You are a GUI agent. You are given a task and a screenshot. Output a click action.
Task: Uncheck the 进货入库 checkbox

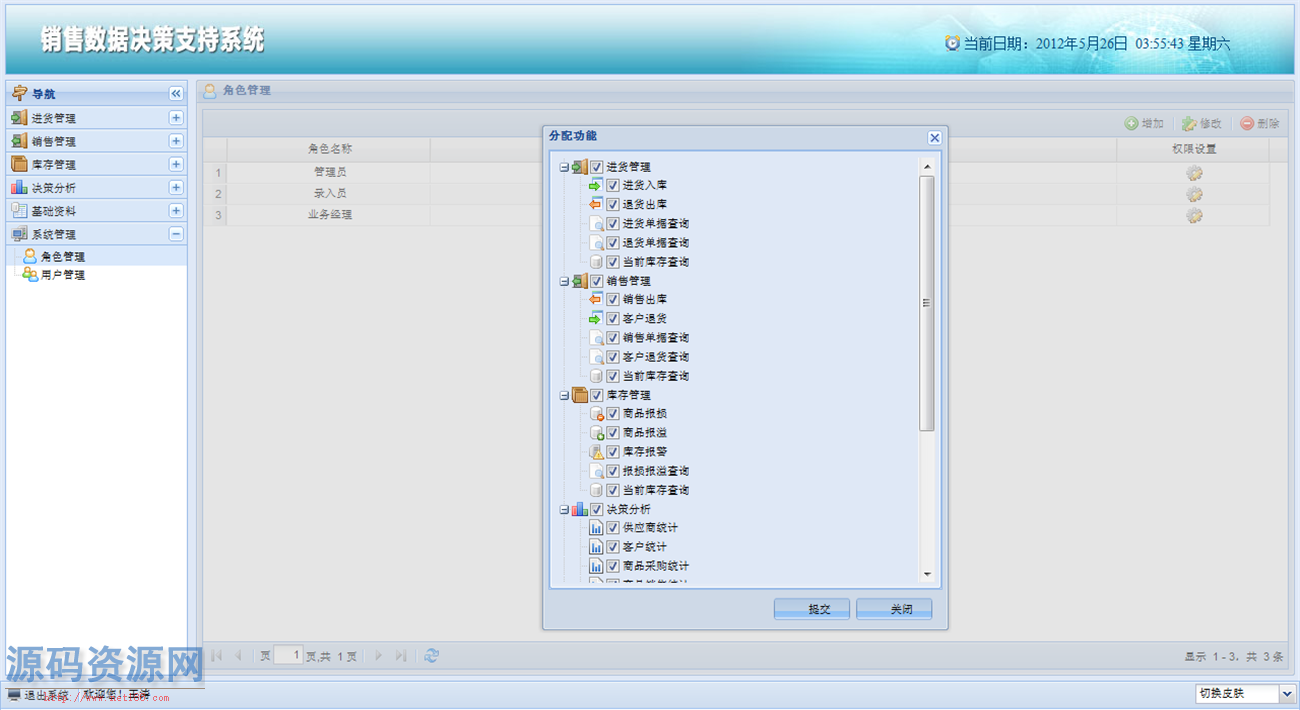click(x=613, y=186)
